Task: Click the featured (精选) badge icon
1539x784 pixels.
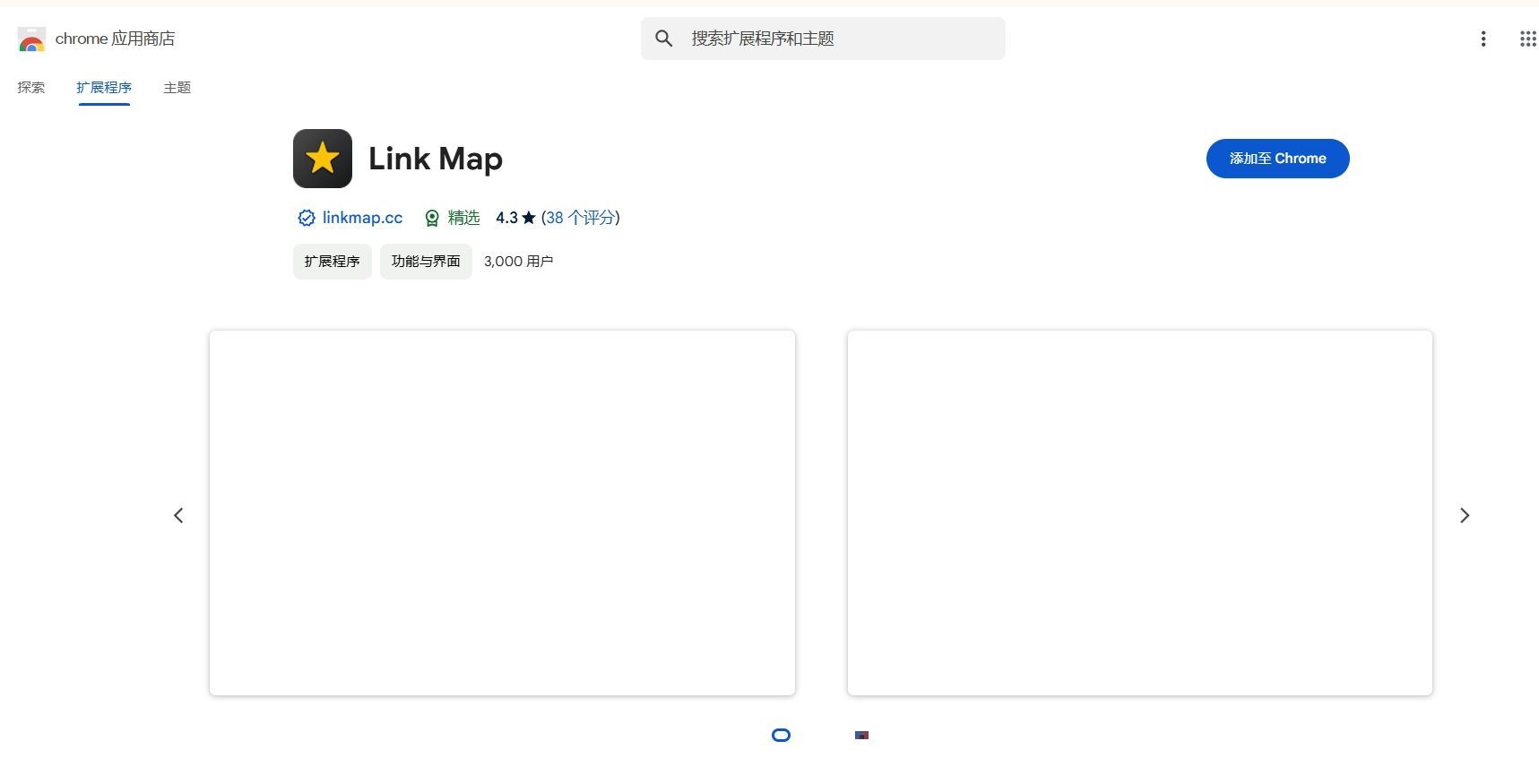Action: click(432, 218)
